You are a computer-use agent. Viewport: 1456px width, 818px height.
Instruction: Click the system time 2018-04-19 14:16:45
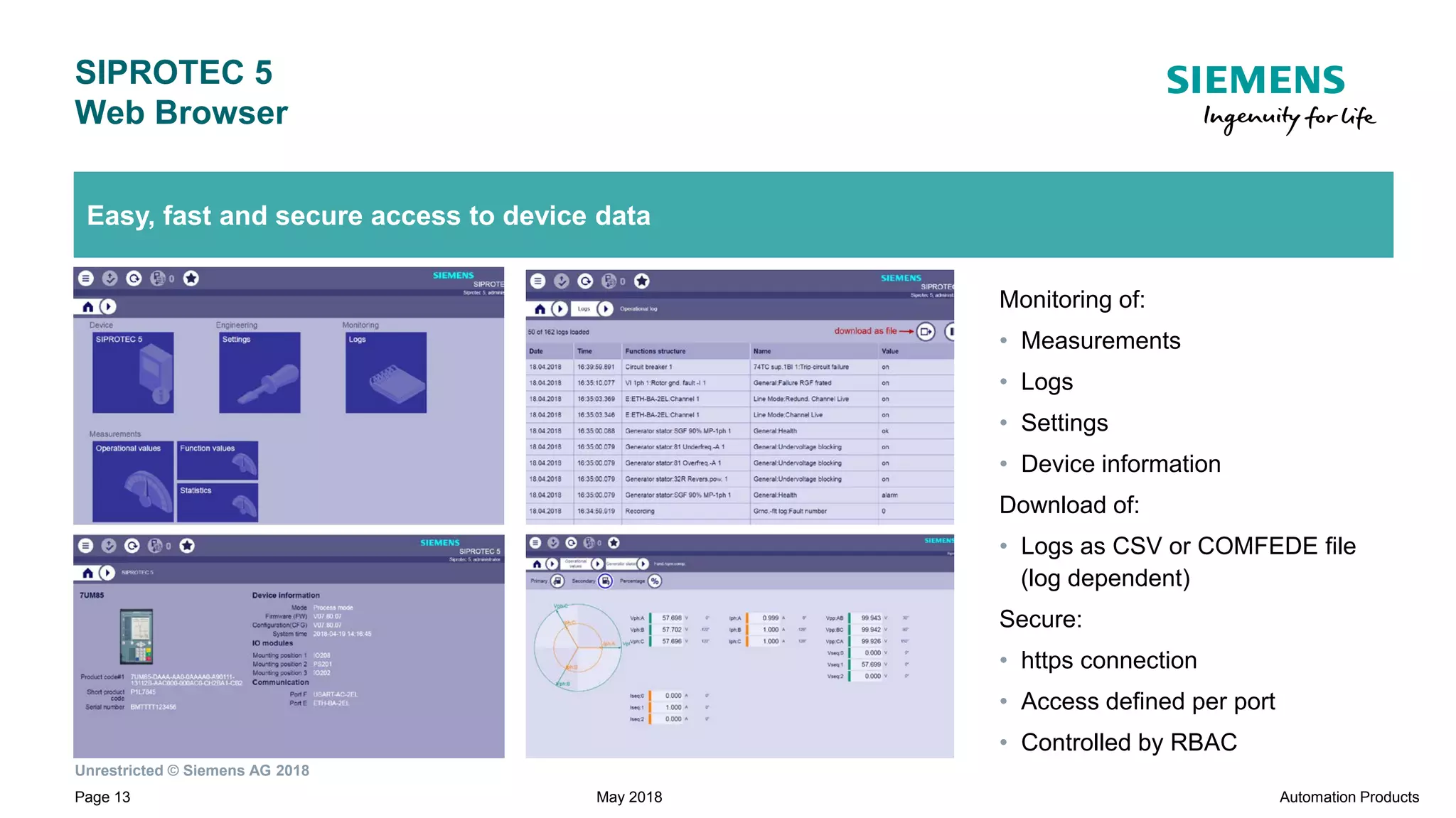coord(342,634)
